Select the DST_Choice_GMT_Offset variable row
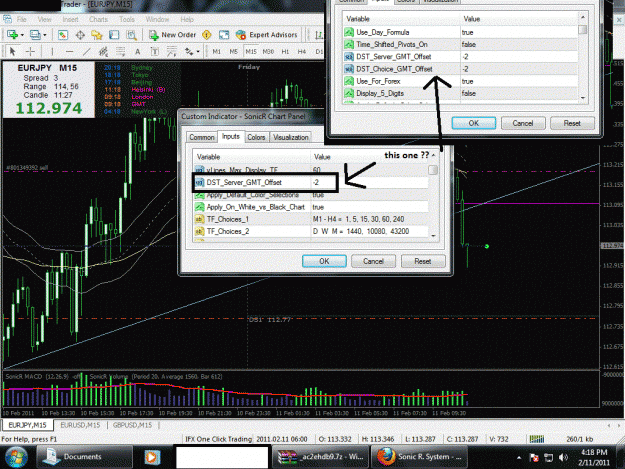 click(x=460, y=69)
